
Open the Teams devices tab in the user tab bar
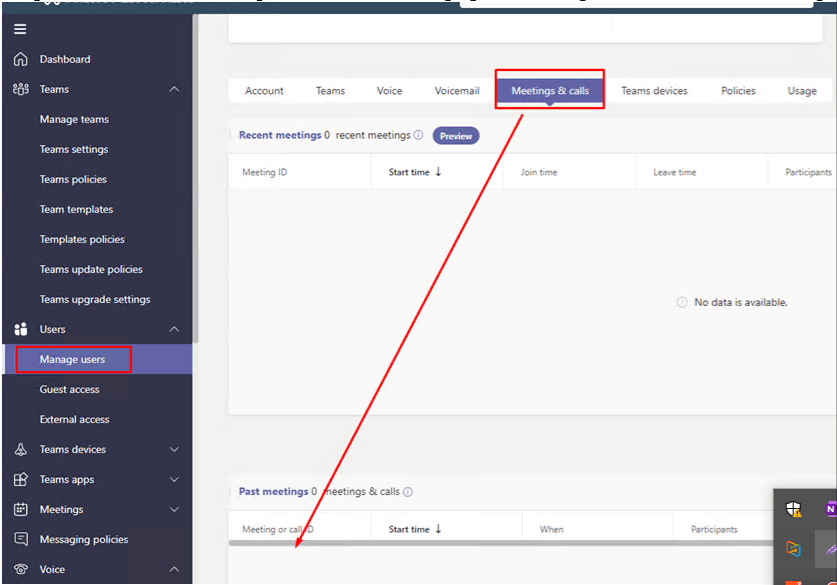coord(654,91)
